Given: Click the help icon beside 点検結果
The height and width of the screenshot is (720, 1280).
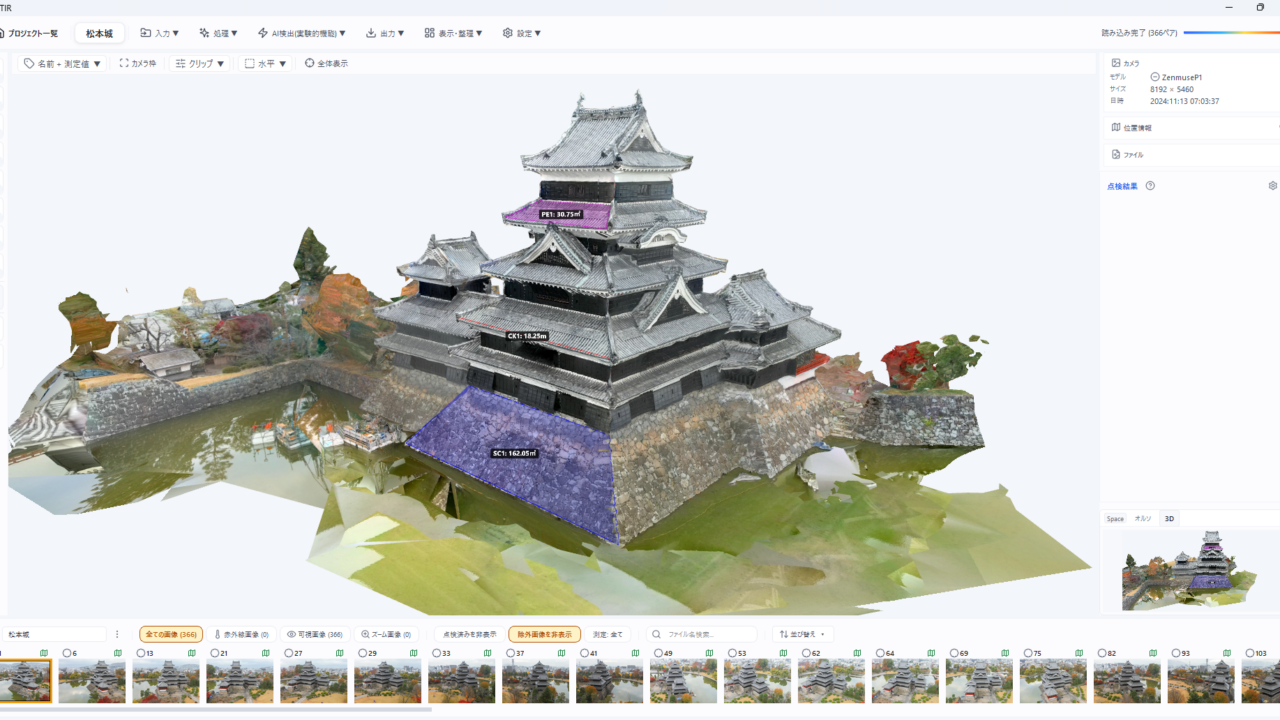Looking at the screenshot, I should [x=1150, y=186].
